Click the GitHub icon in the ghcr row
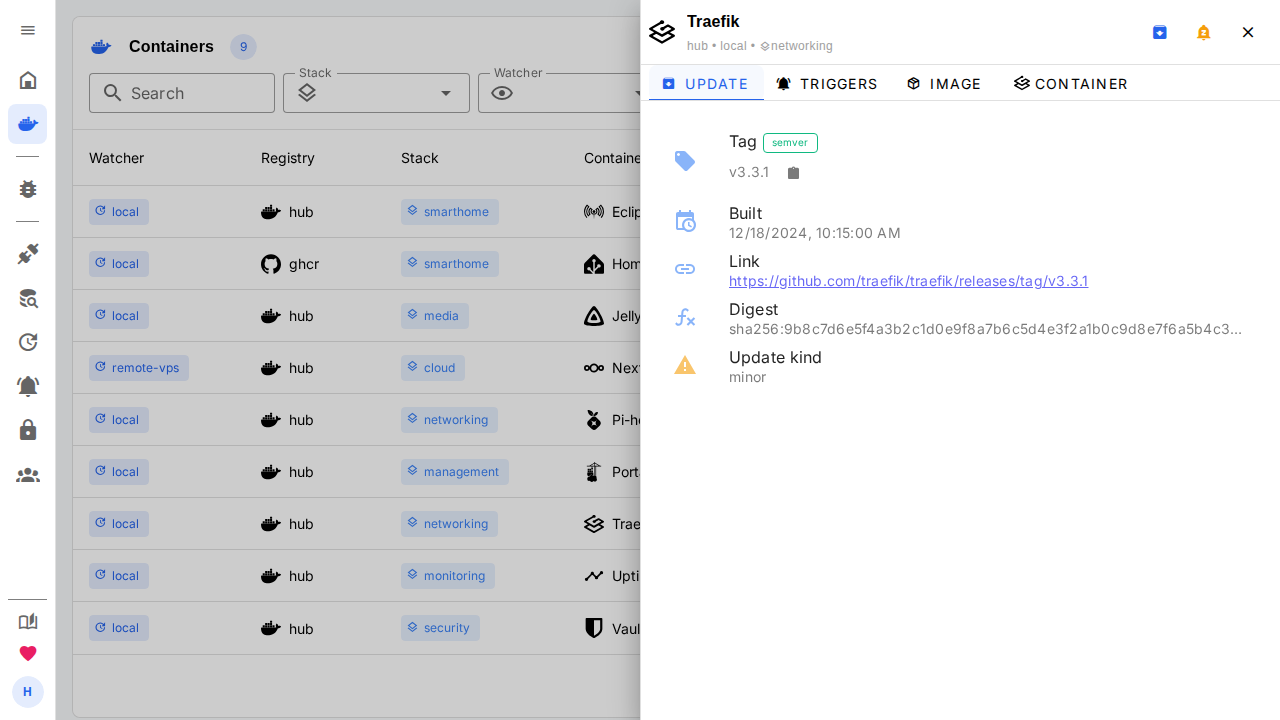Image resolution: width=1280 pixels, height=720 pixels. (271, 264)
